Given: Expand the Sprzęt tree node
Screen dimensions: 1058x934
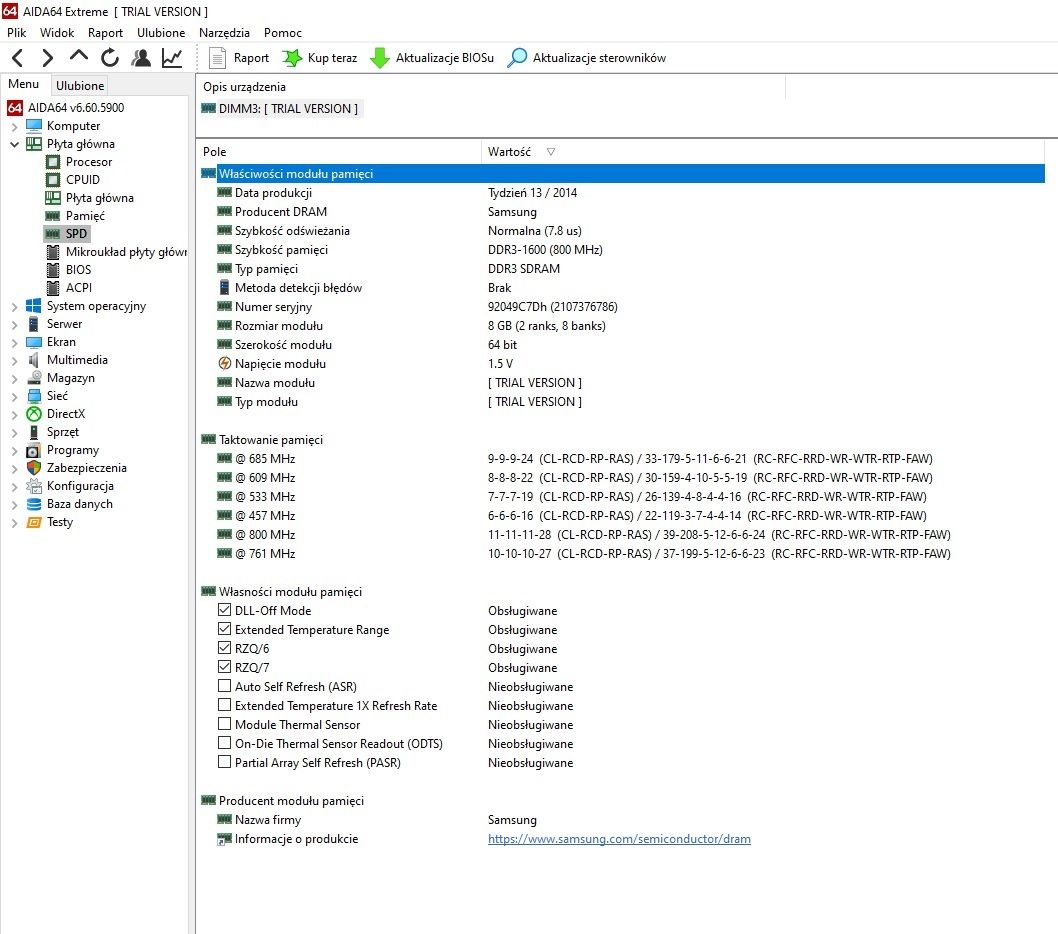Looking at the screenshot, I should tap(14, 433).
